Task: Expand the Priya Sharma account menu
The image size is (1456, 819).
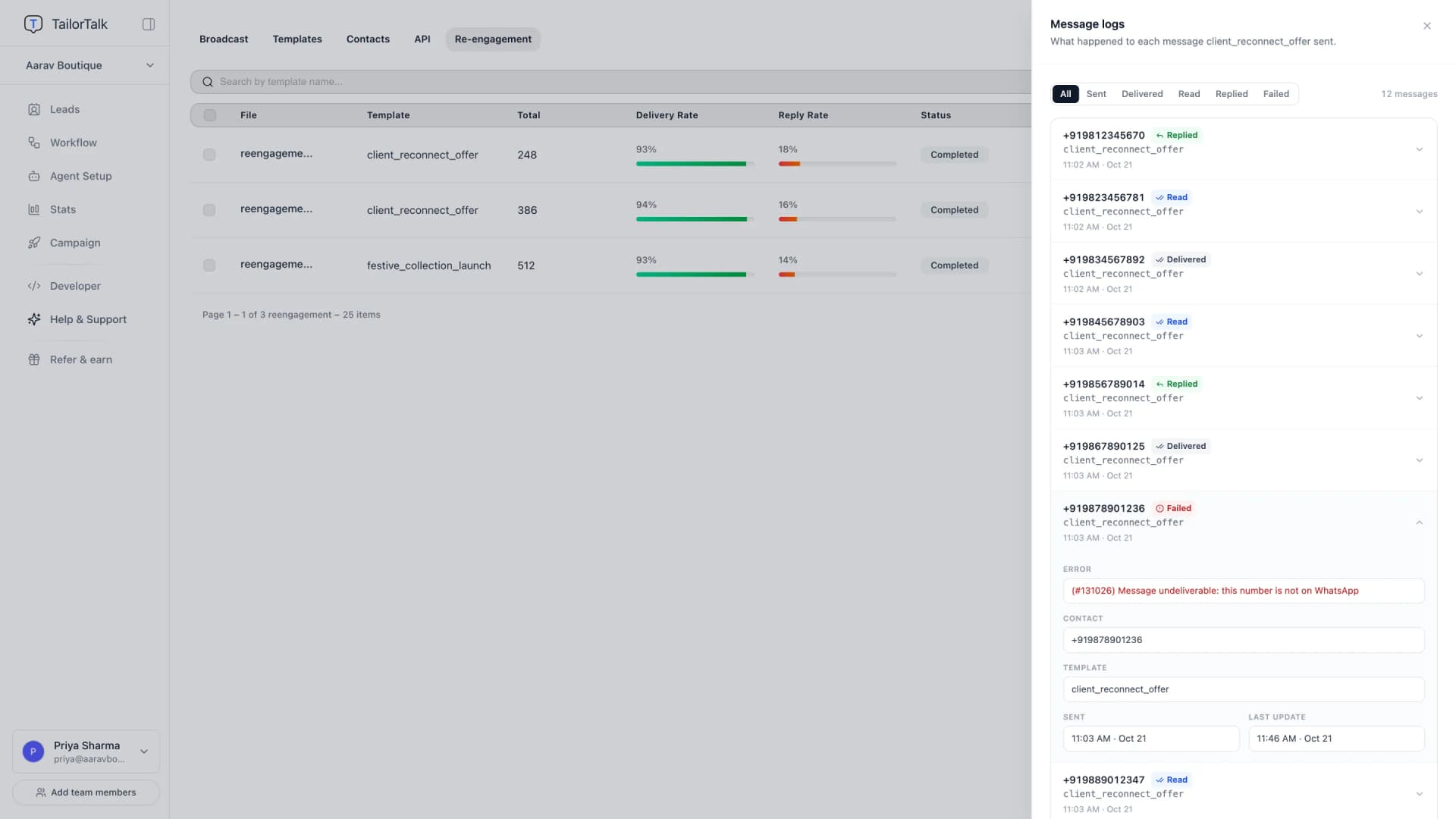Action: click(x=144, y=752)
